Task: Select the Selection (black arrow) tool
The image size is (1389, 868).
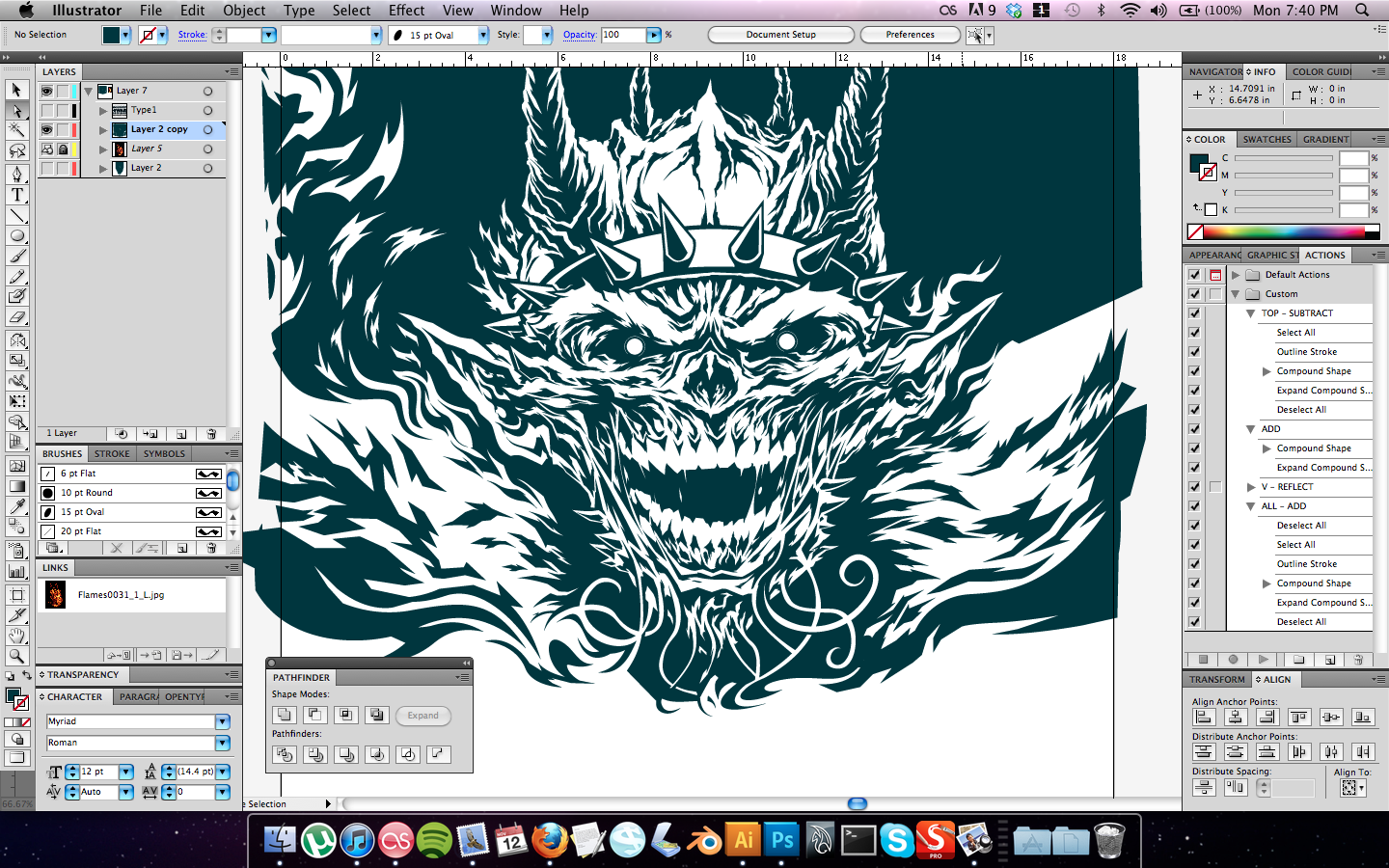Action: 16,90
